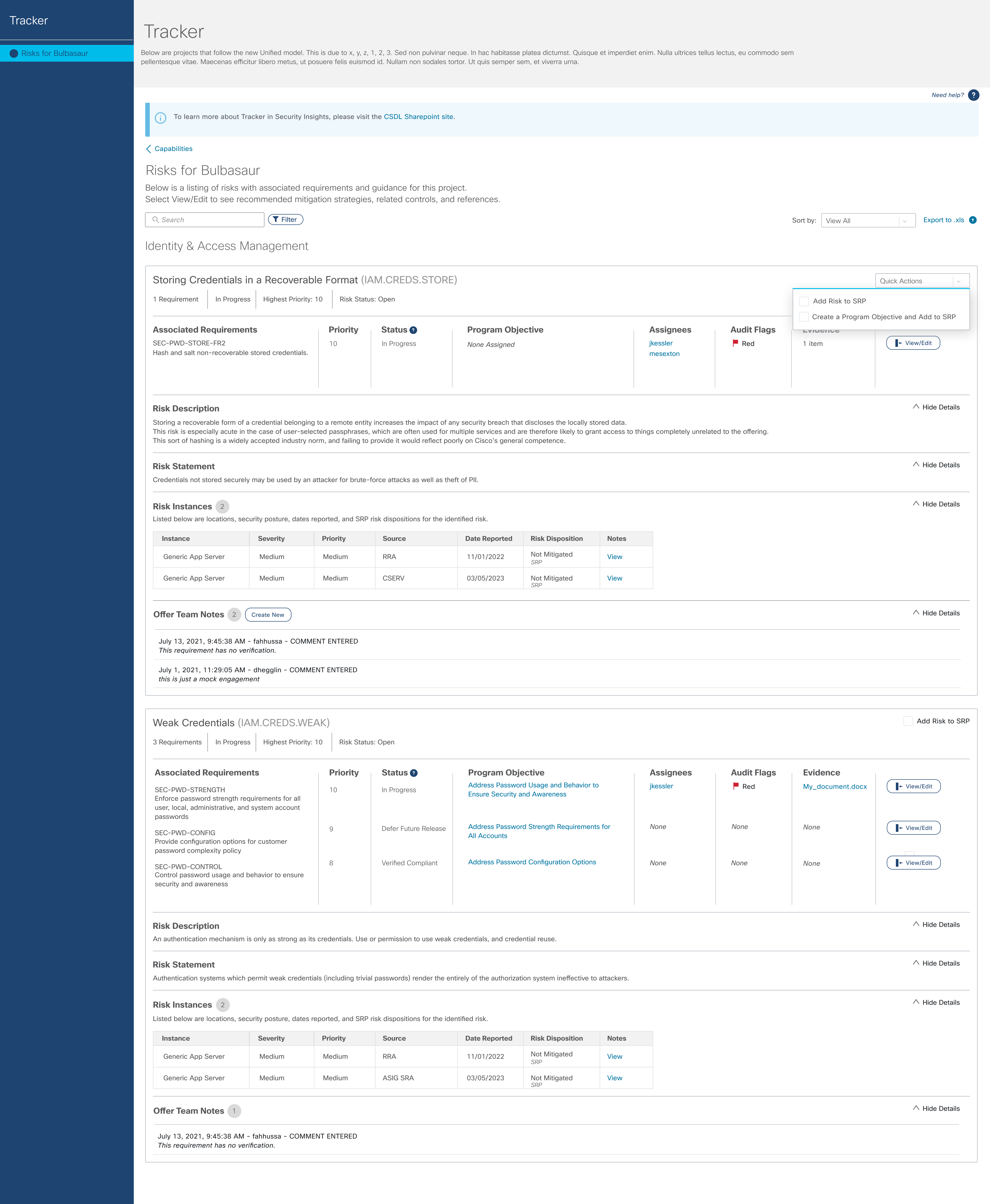Click into the Search field

(x=205, y=220)
